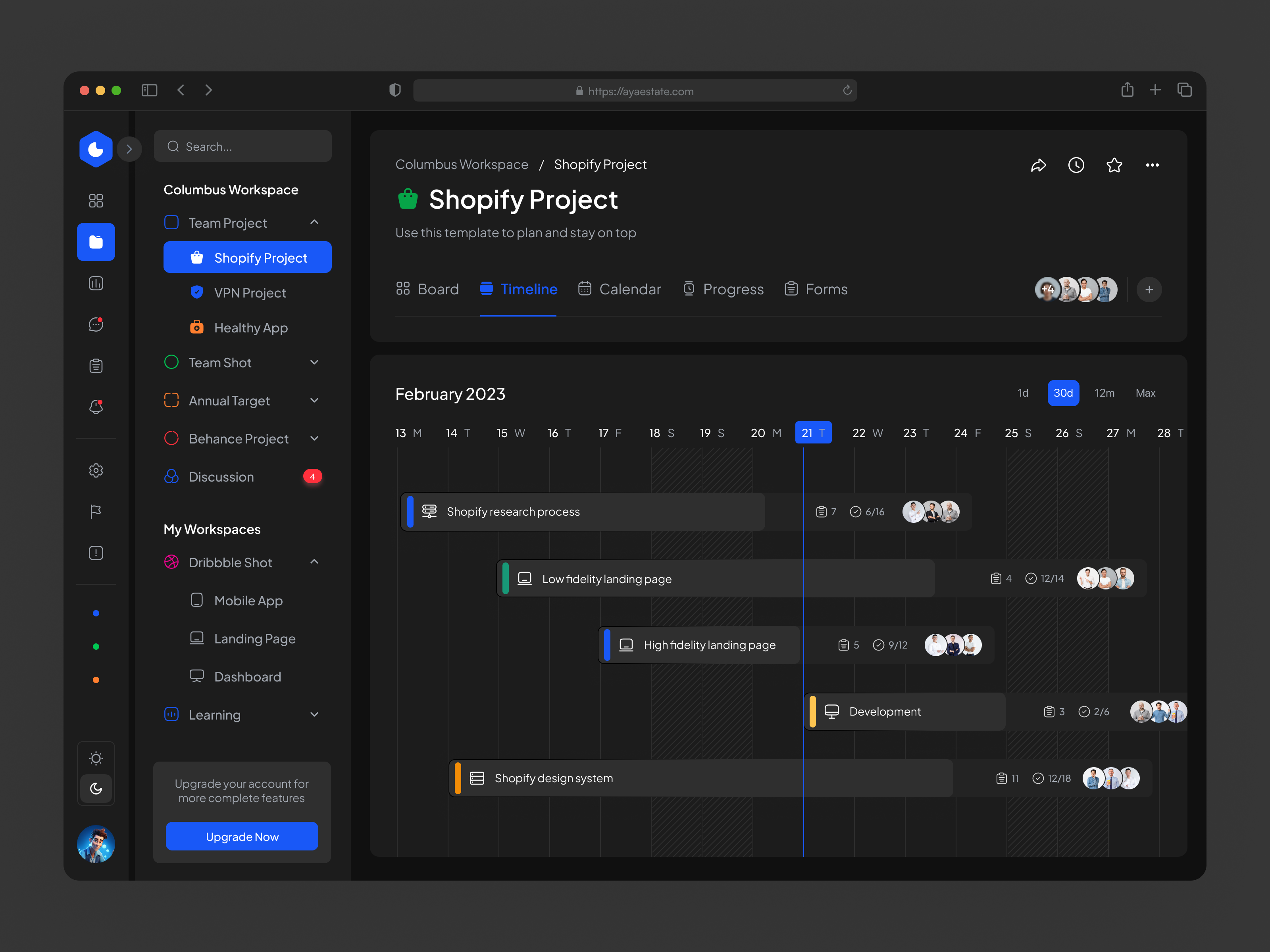Select the 12m timeline zoom level
Screen dimensions: 1270x952
1104,393
